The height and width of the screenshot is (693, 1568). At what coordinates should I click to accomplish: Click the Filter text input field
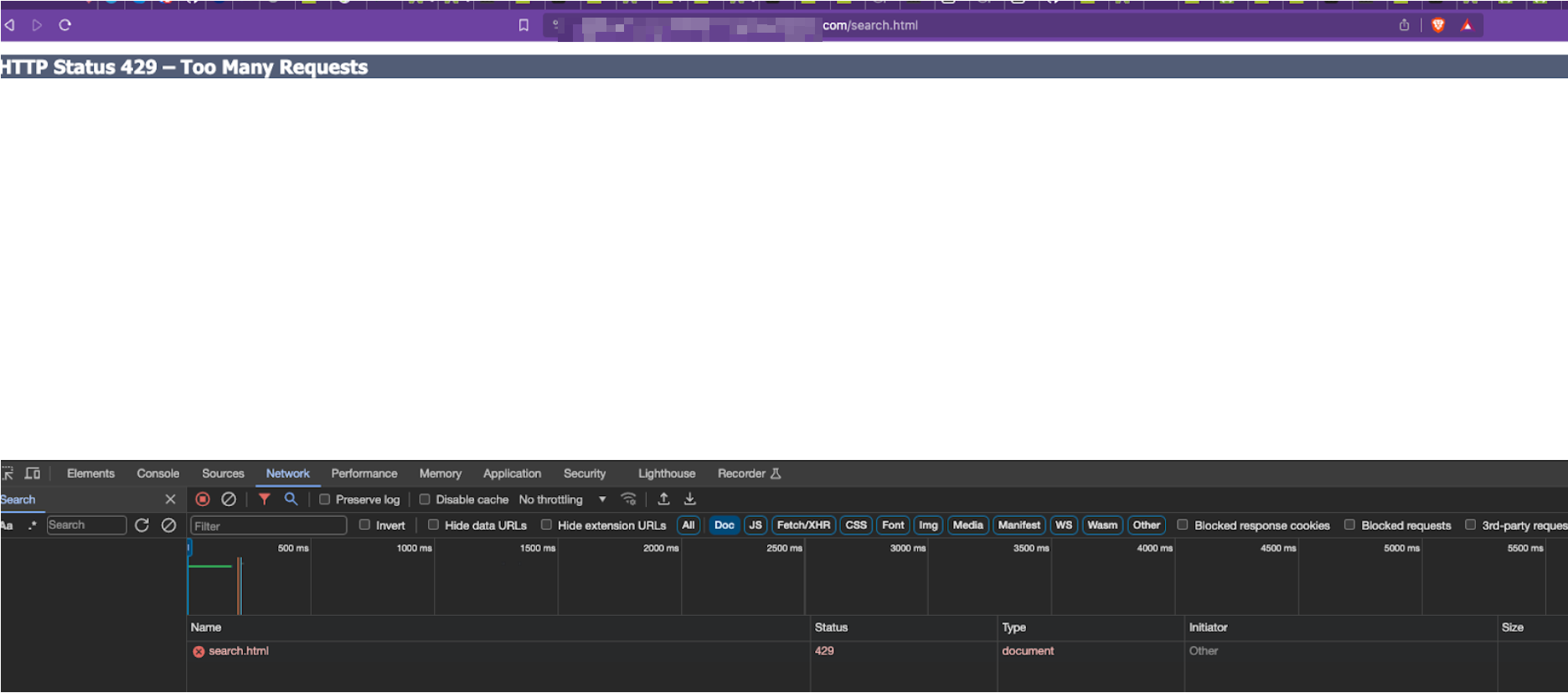pos(268,526)
